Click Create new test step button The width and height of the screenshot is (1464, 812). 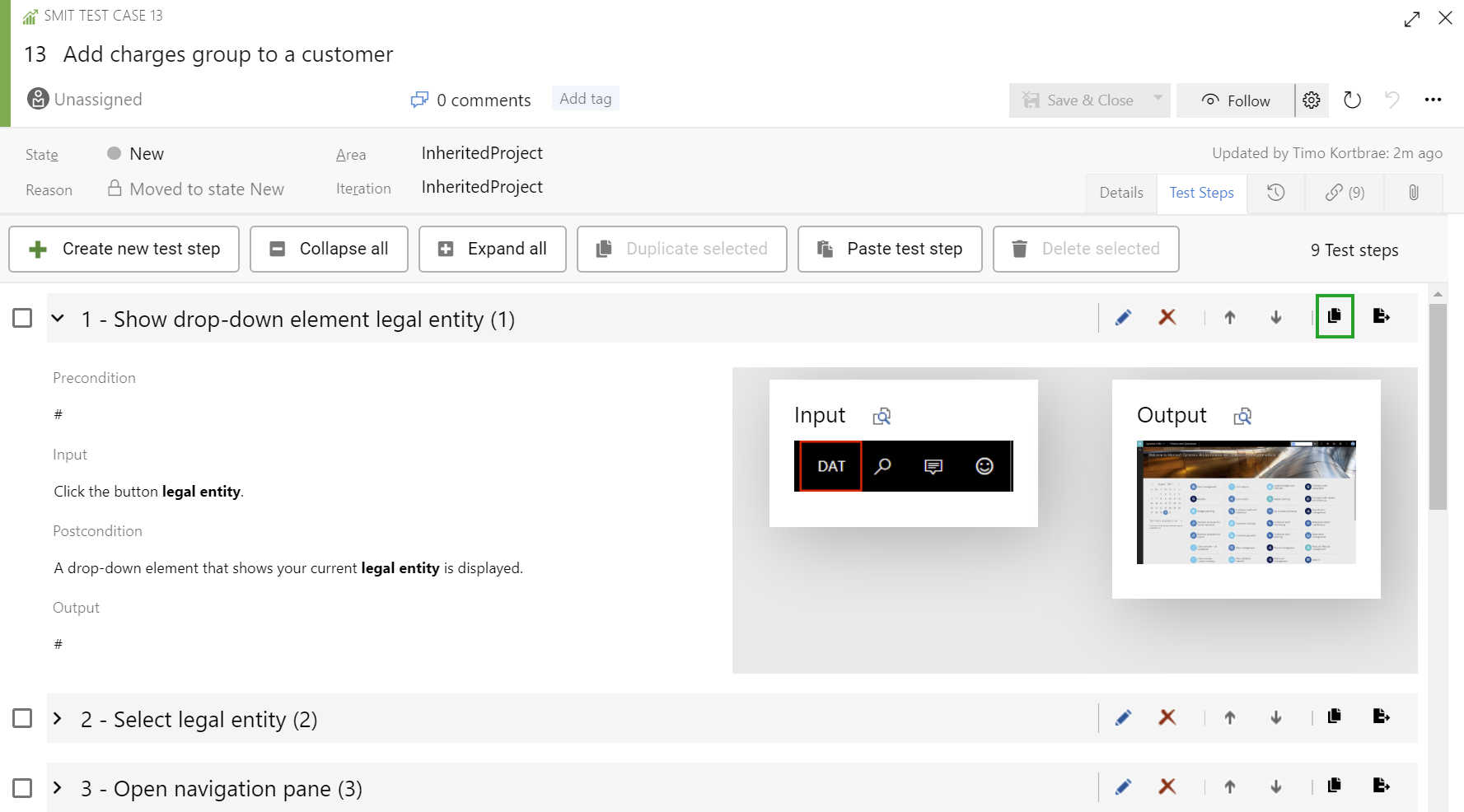tap(124, 249)
